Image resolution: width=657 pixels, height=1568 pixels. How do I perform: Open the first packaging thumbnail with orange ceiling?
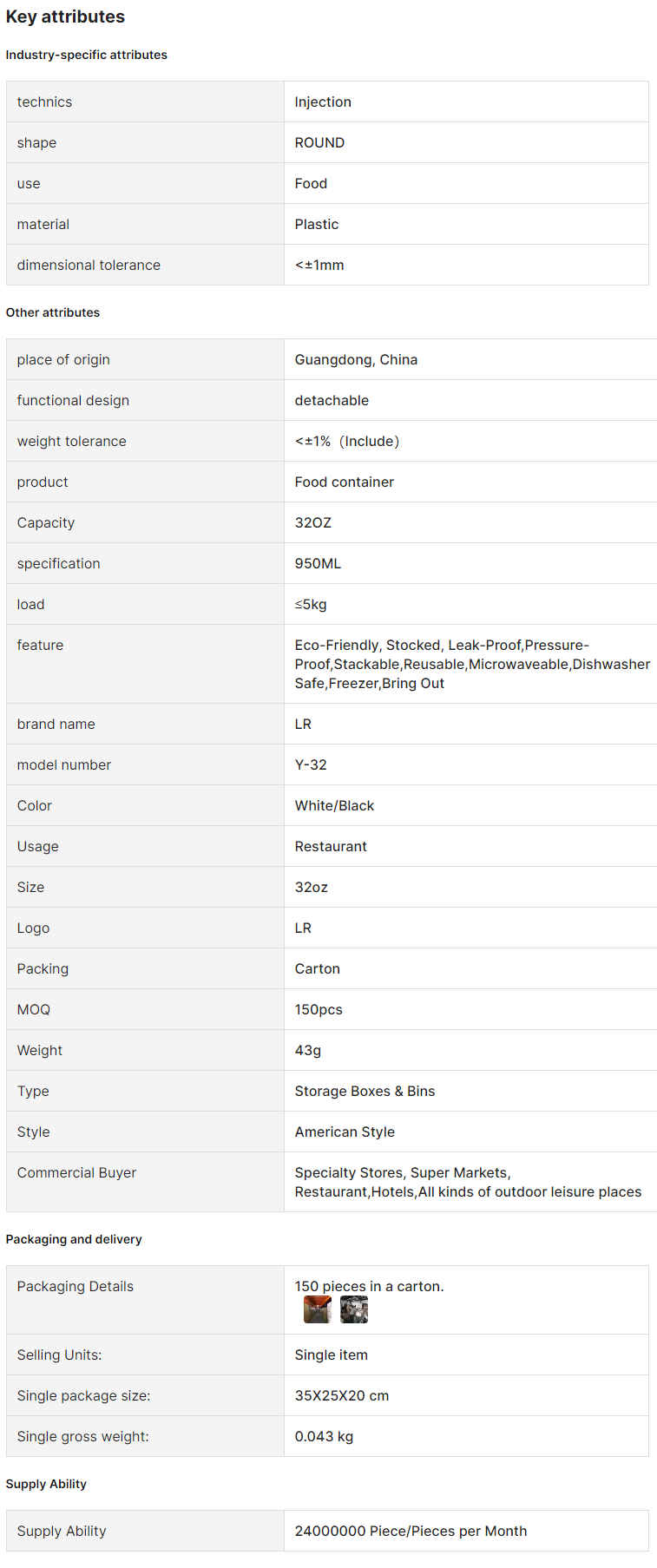click(317, 1309)
